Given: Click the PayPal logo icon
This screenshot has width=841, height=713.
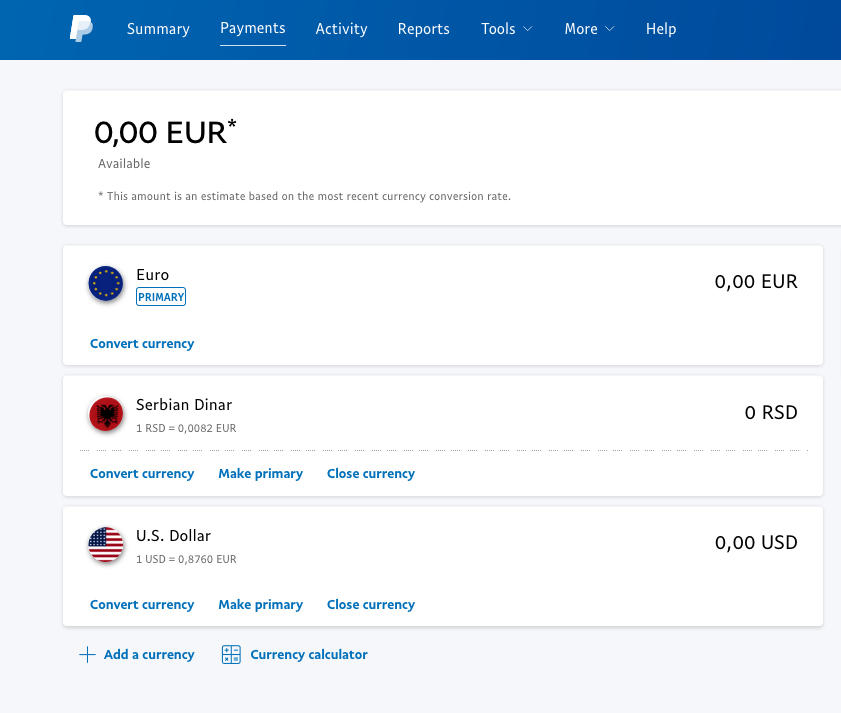Looking at the screenshot, I should (x=81, y=29).
